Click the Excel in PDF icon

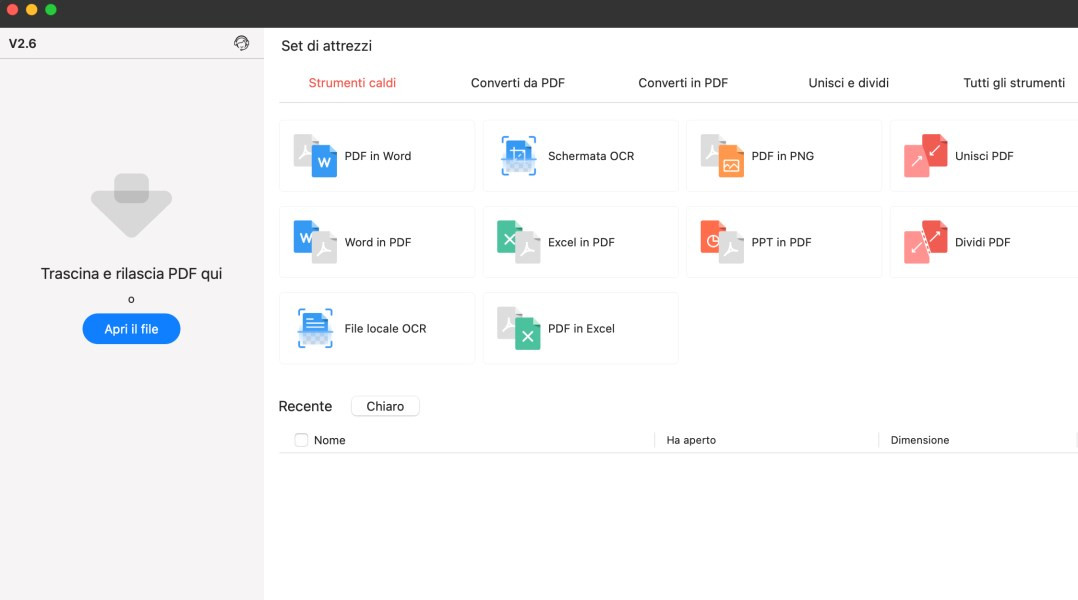point(518,242)
